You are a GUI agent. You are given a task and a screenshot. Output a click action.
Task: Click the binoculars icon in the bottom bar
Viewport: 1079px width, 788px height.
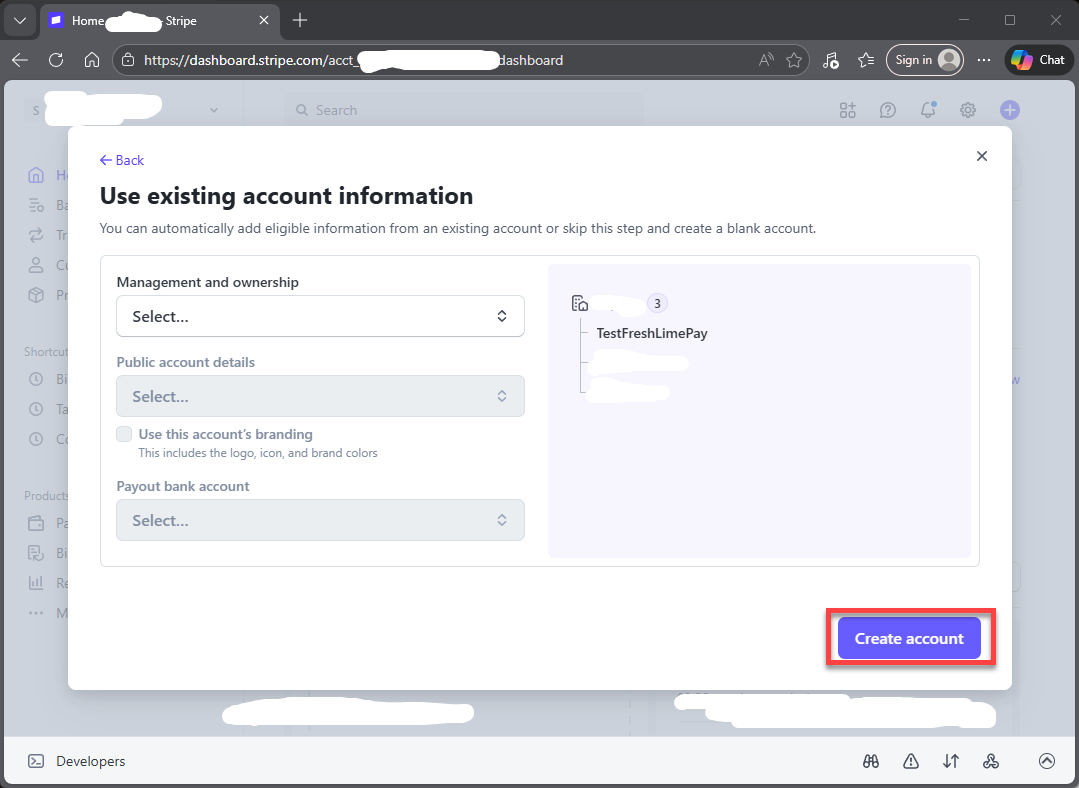871,761
